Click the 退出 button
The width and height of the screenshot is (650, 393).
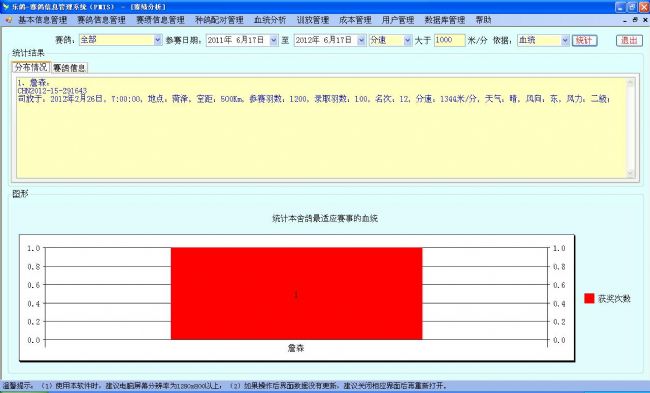point(629,40)
